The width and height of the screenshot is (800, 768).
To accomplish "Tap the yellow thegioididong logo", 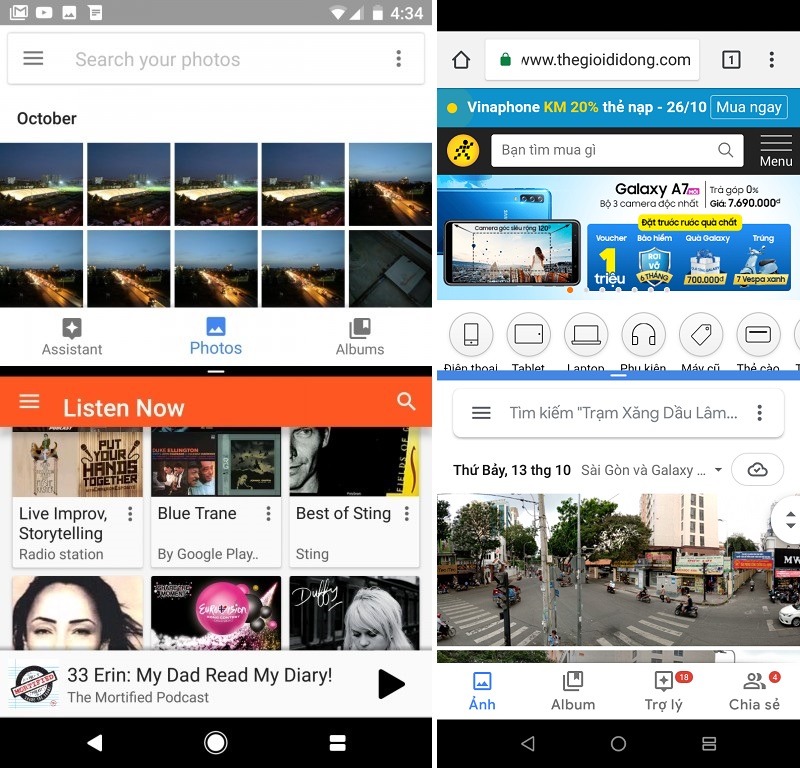I will pos(463,151).
